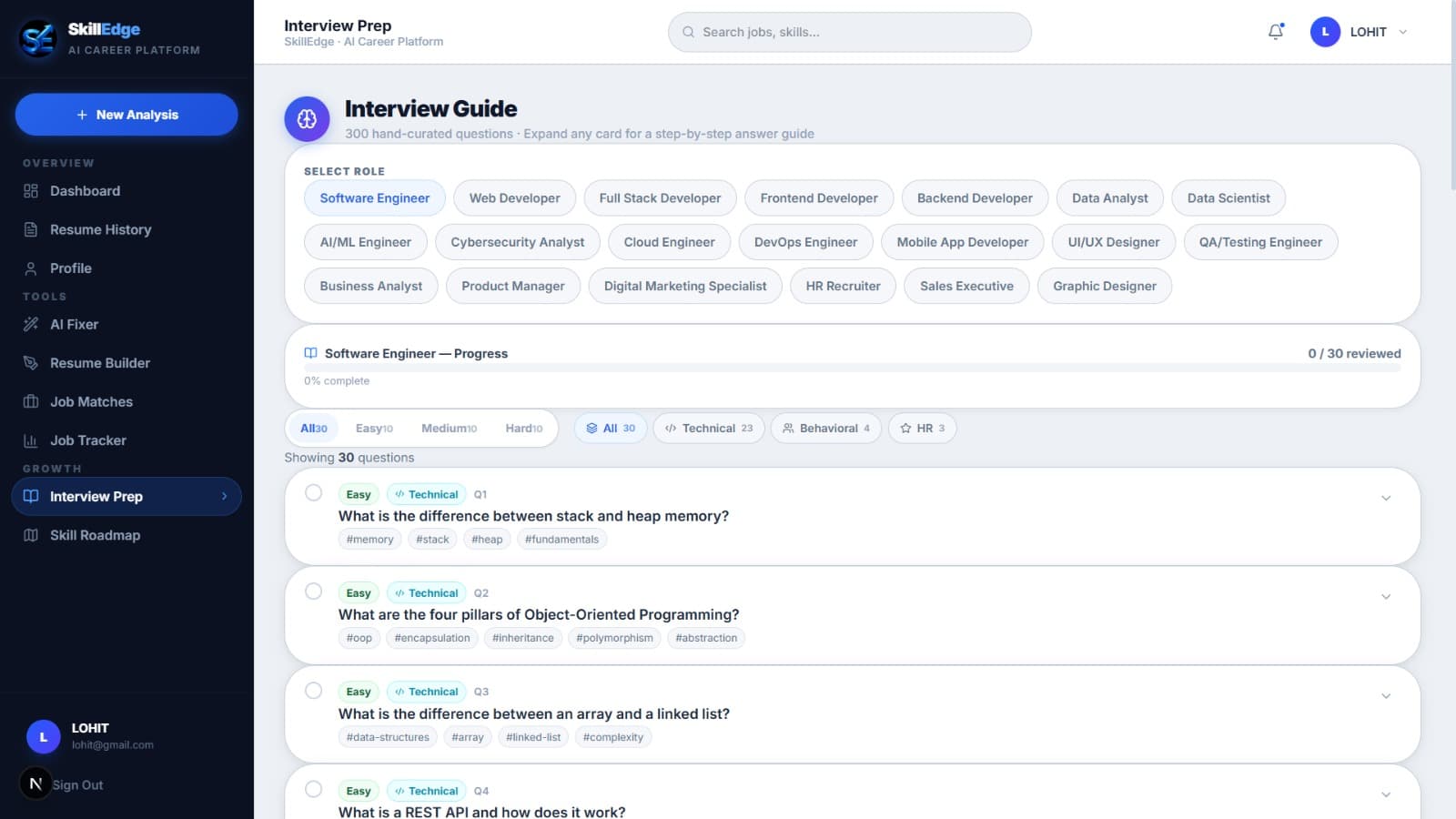1456x819 pixels.
Task: Click the AI Fixer wand icon
Action: [31, 324]
